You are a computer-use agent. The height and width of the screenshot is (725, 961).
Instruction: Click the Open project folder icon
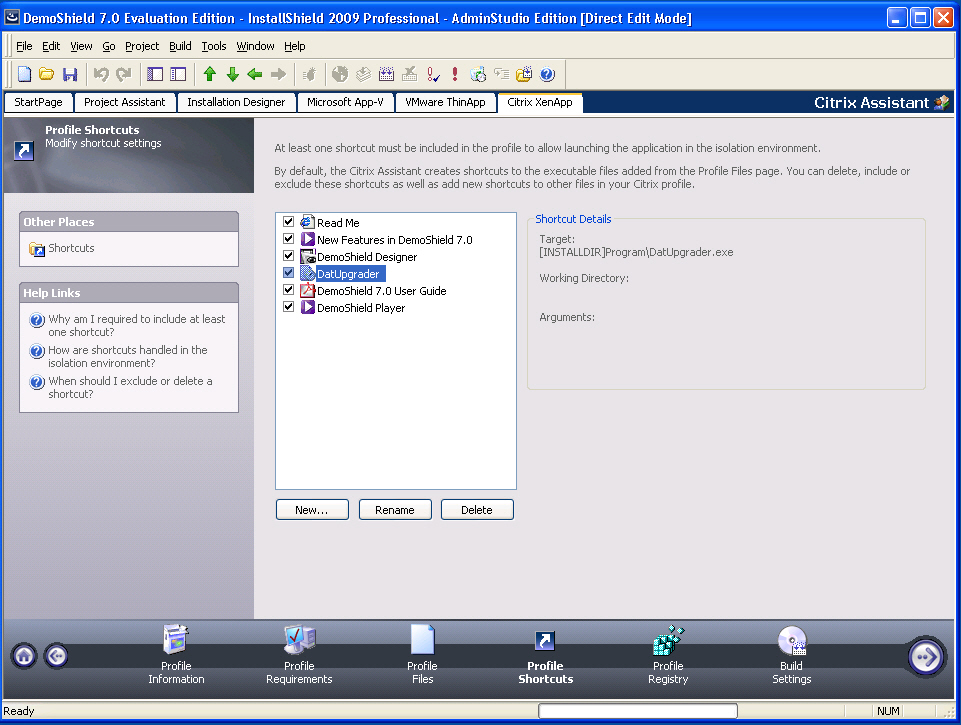pos(47,74)
